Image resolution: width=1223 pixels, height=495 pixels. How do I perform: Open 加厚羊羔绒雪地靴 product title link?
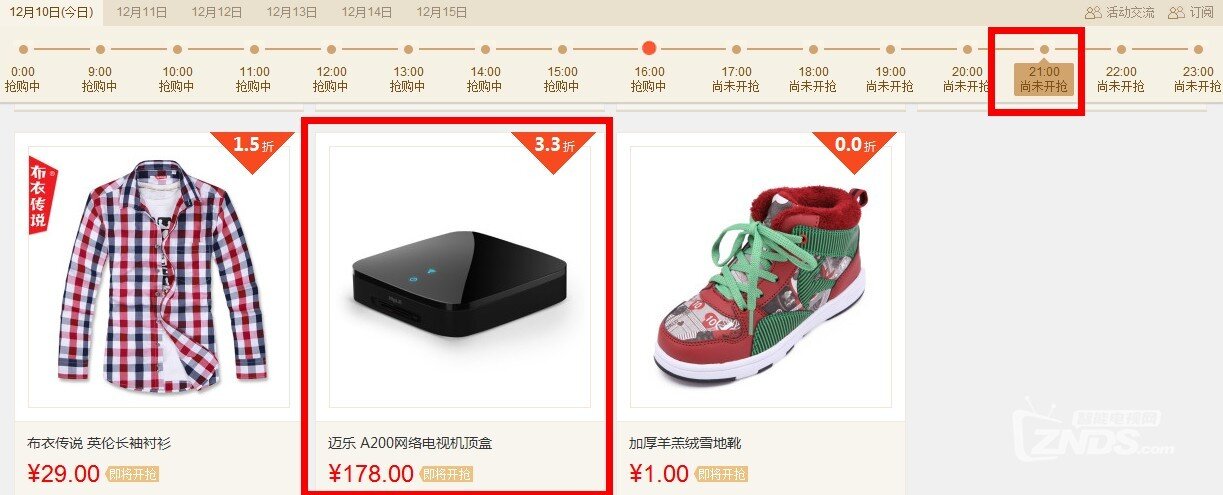[685, 443]
